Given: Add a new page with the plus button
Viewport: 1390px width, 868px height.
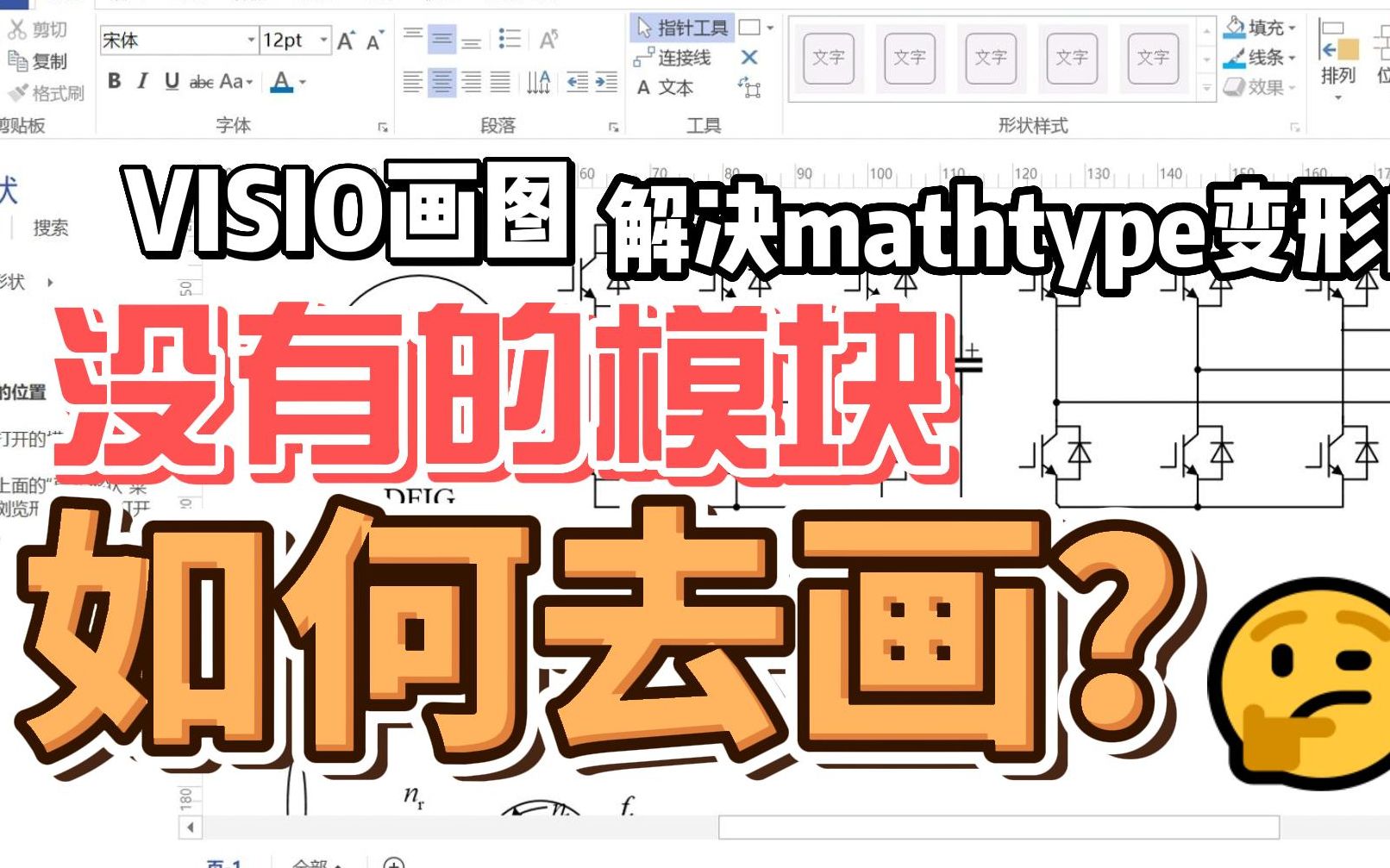Looking at the screenshot, I should 393,863.
